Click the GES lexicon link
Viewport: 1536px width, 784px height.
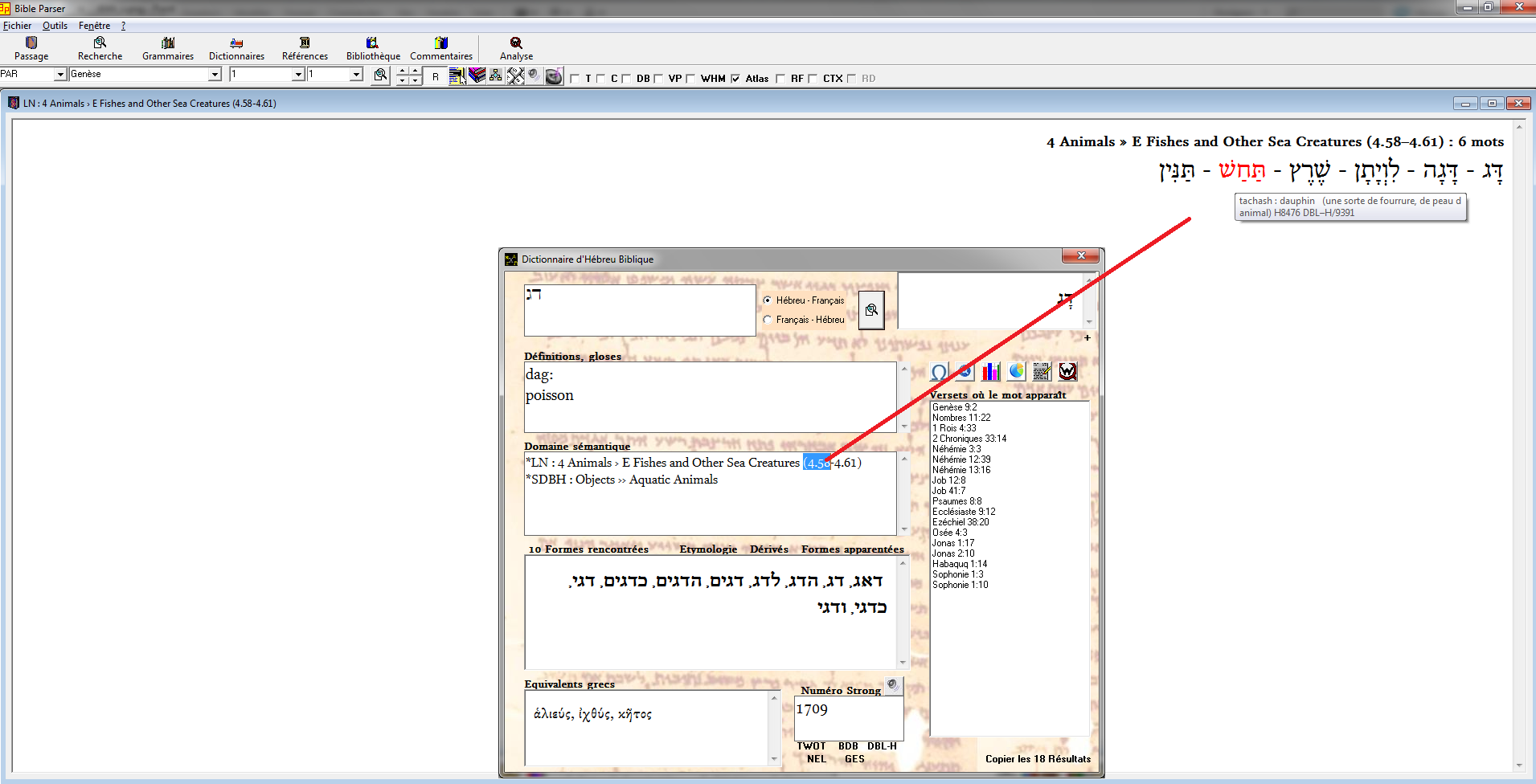[854, 759]
